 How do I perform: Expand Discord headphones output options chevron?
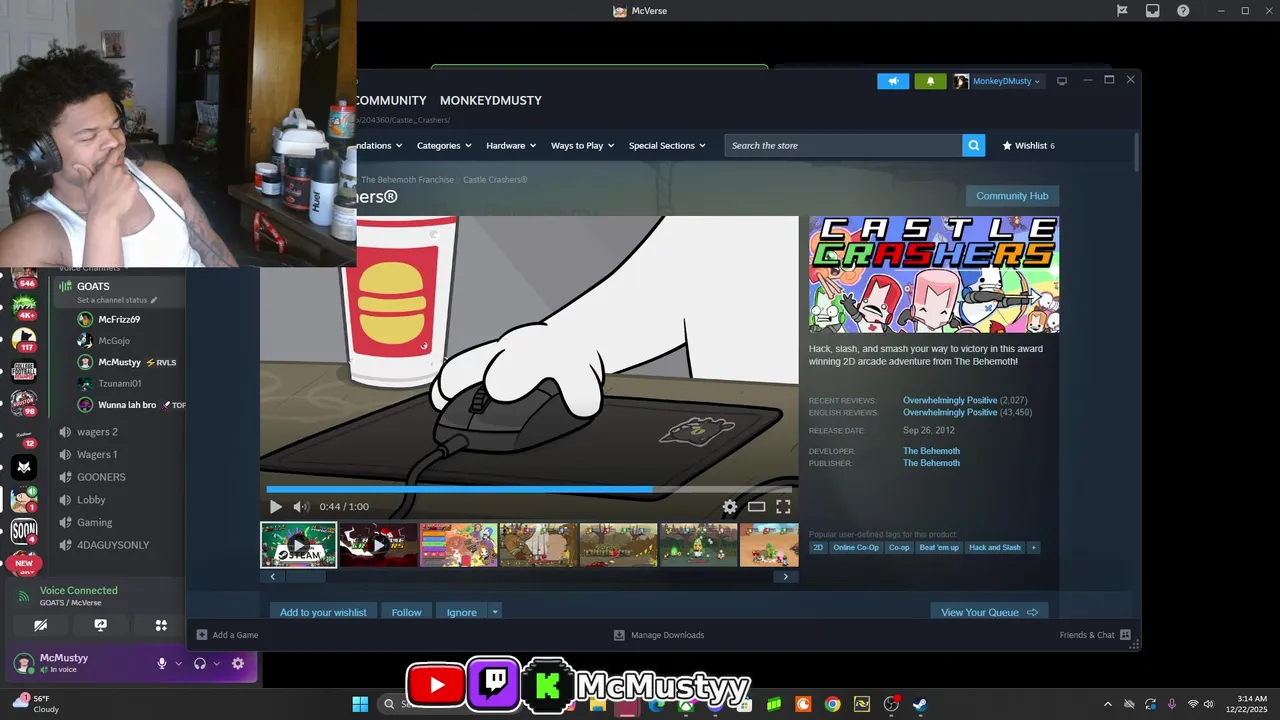pyautogui.click(x=216, y=663)
